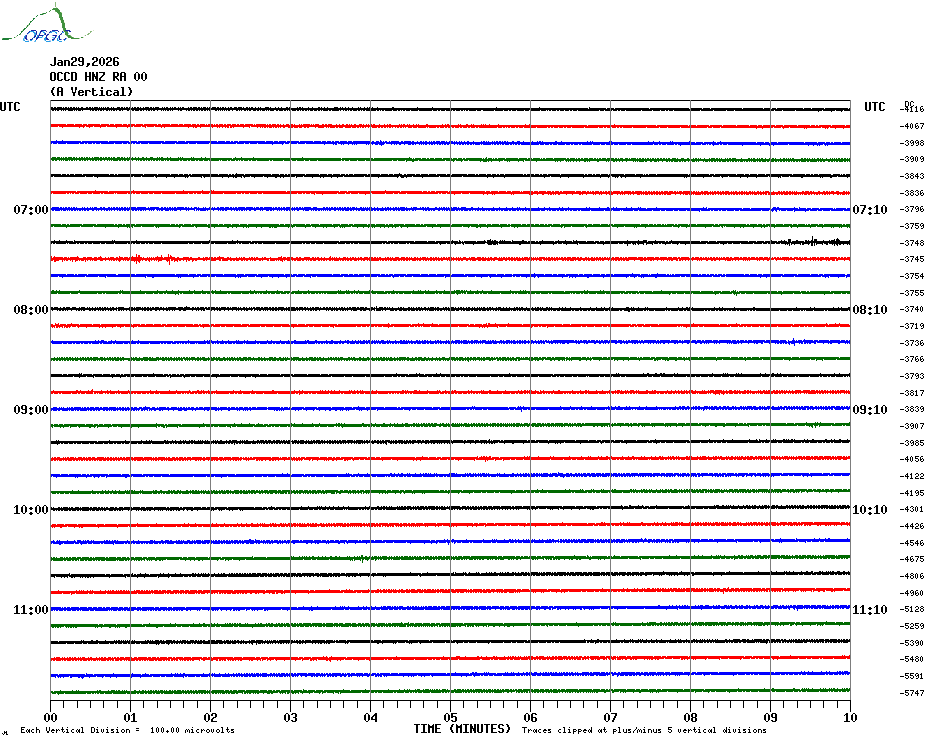Click the UTC label at top right
This screenshot has width=930, height=744.
pyautogui.click(x=875, y=107)
